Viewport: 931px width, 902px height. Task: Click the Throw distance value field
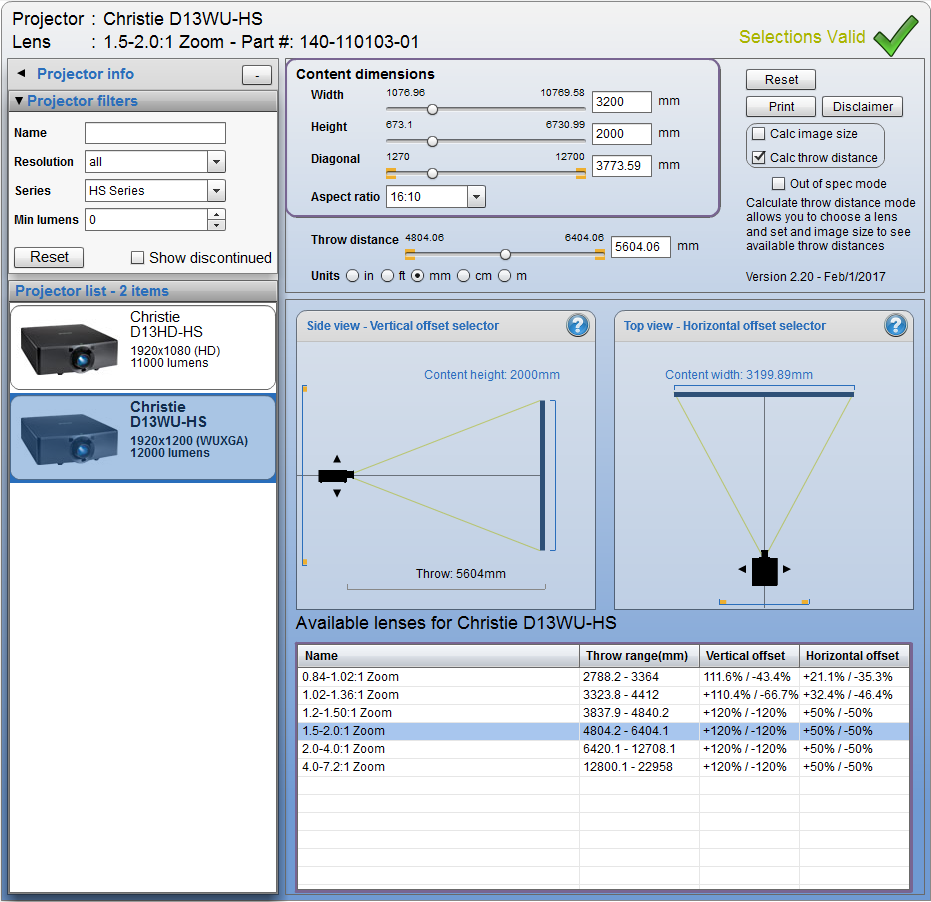[x=641, y=246]
